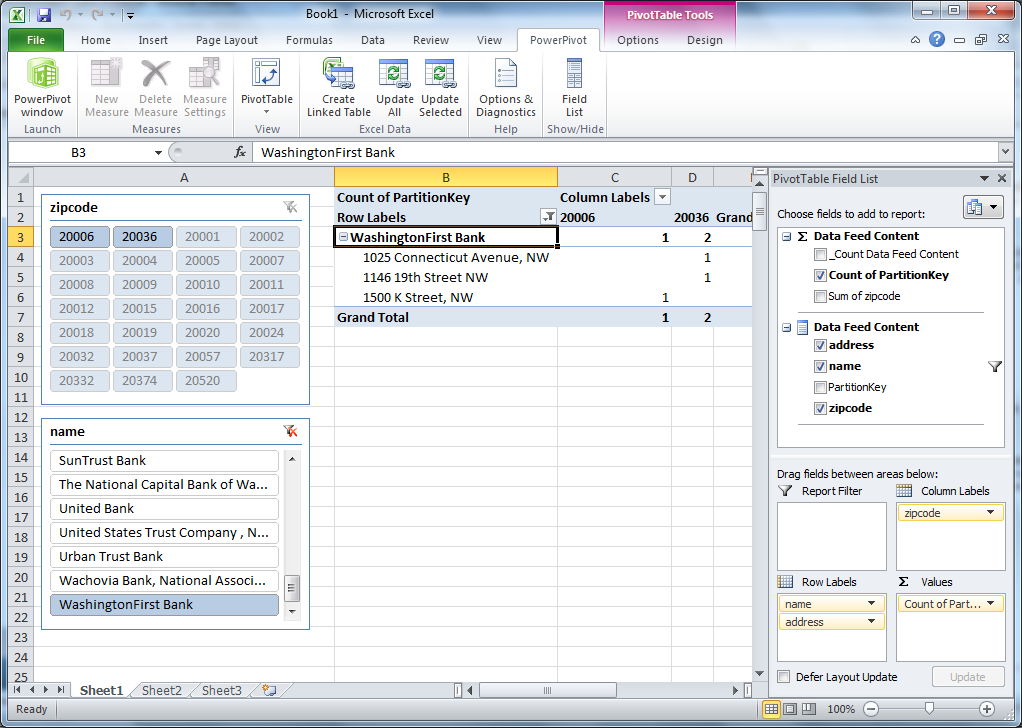Collapse the measures Data Feed Content group
This screenshot has height=728, width=1022.
click(787, 237)
